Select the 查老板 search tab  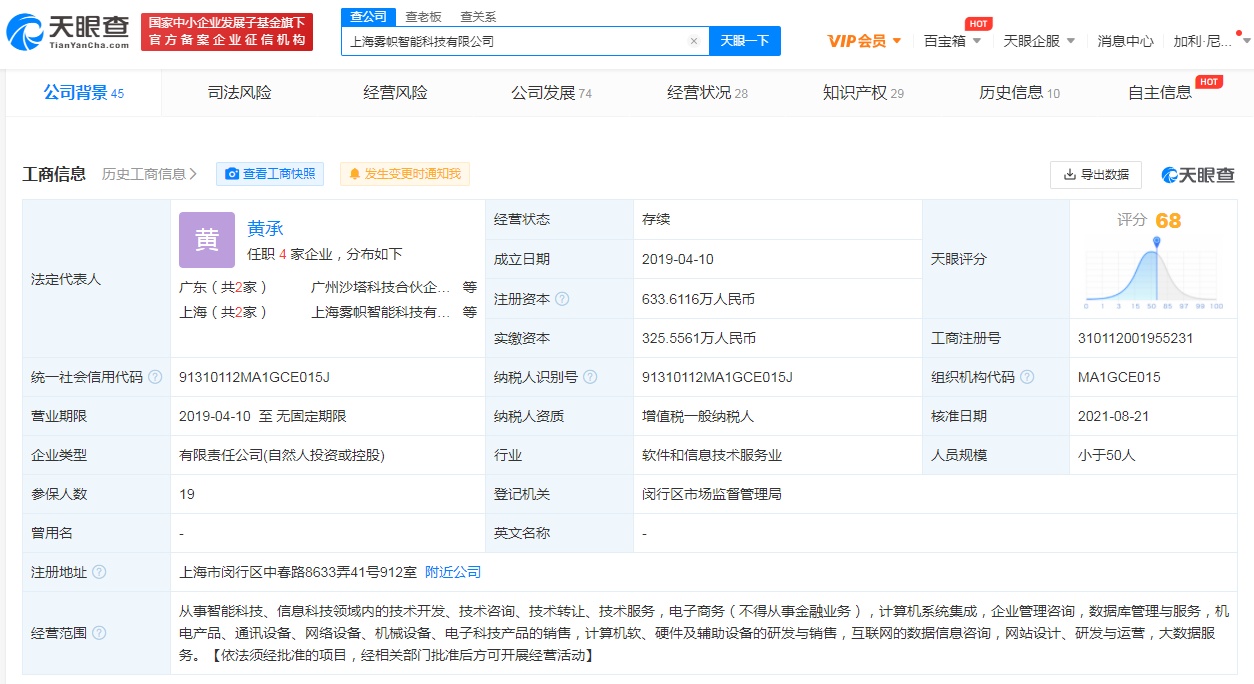click(423, 17)
